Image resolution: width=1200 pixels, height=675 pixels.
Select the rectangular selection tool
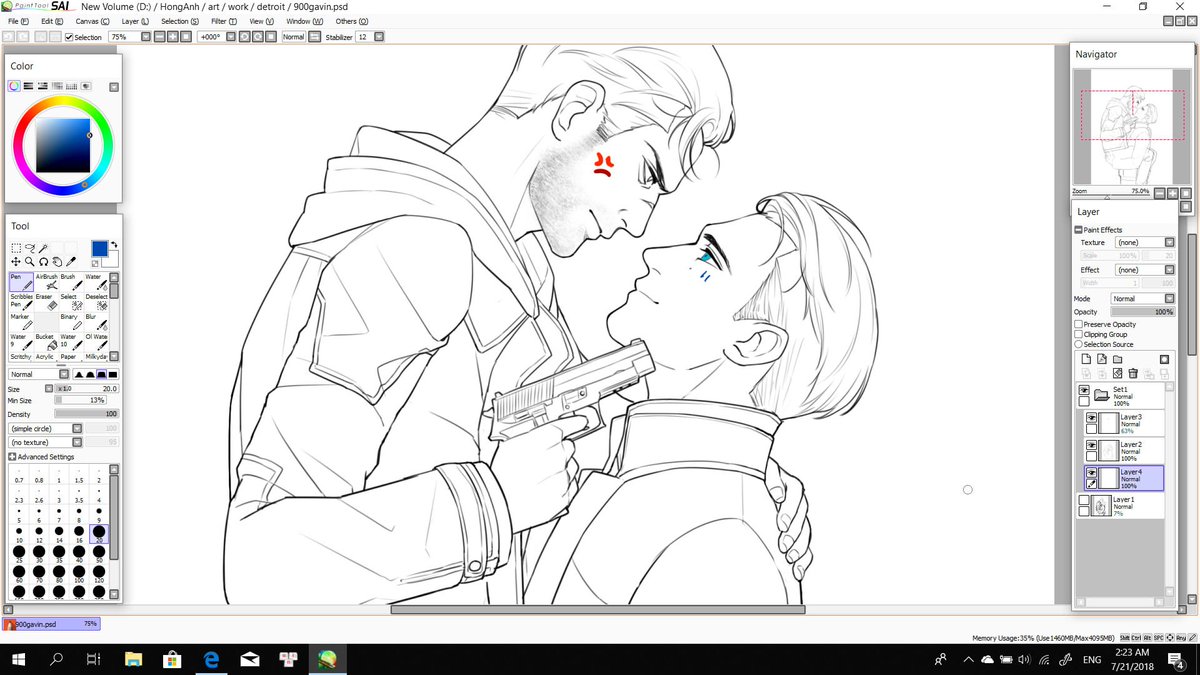coord(16,247)
